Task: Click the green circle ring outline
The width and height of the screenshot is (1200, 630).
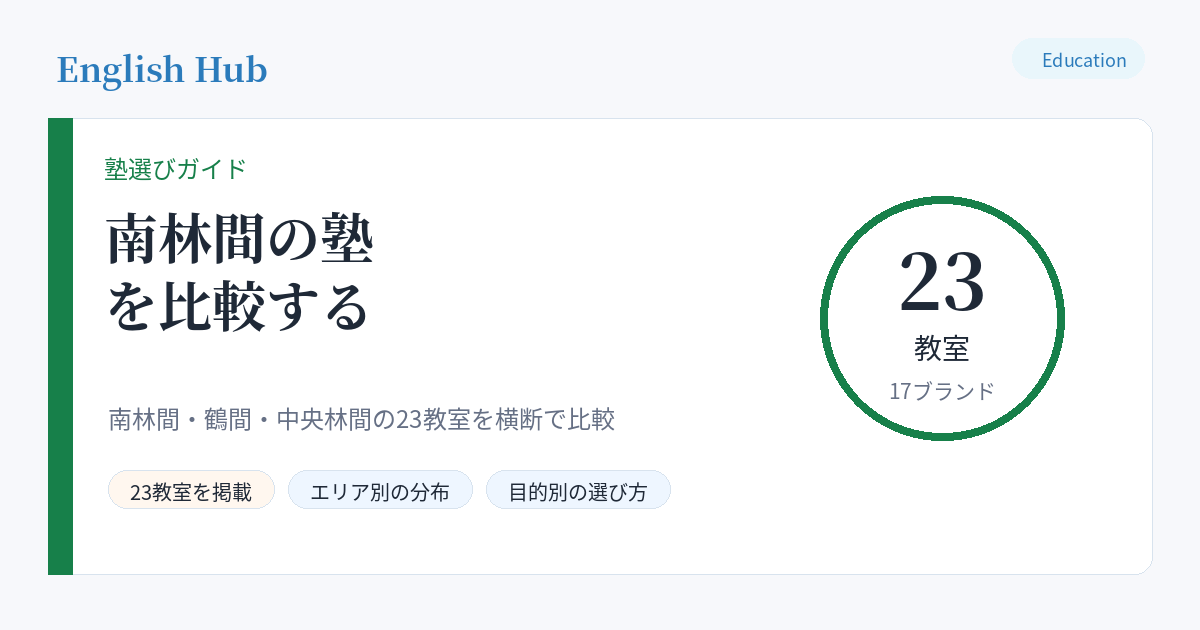Action: [x=942, y=199]
